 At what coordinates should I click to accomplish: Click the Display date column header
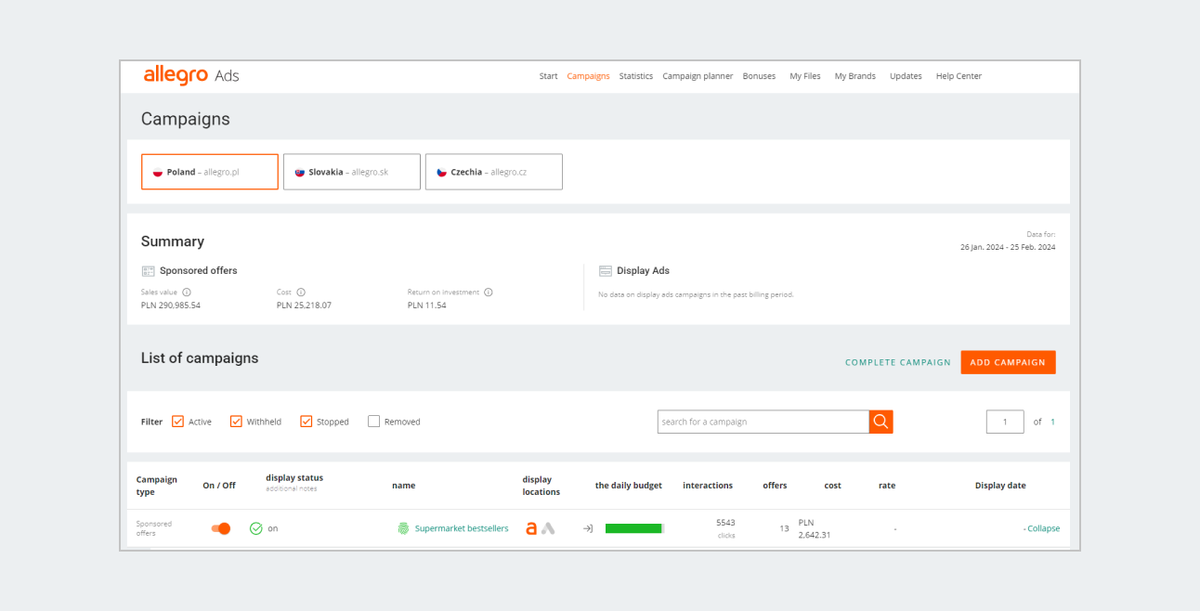coord(1001,485)
